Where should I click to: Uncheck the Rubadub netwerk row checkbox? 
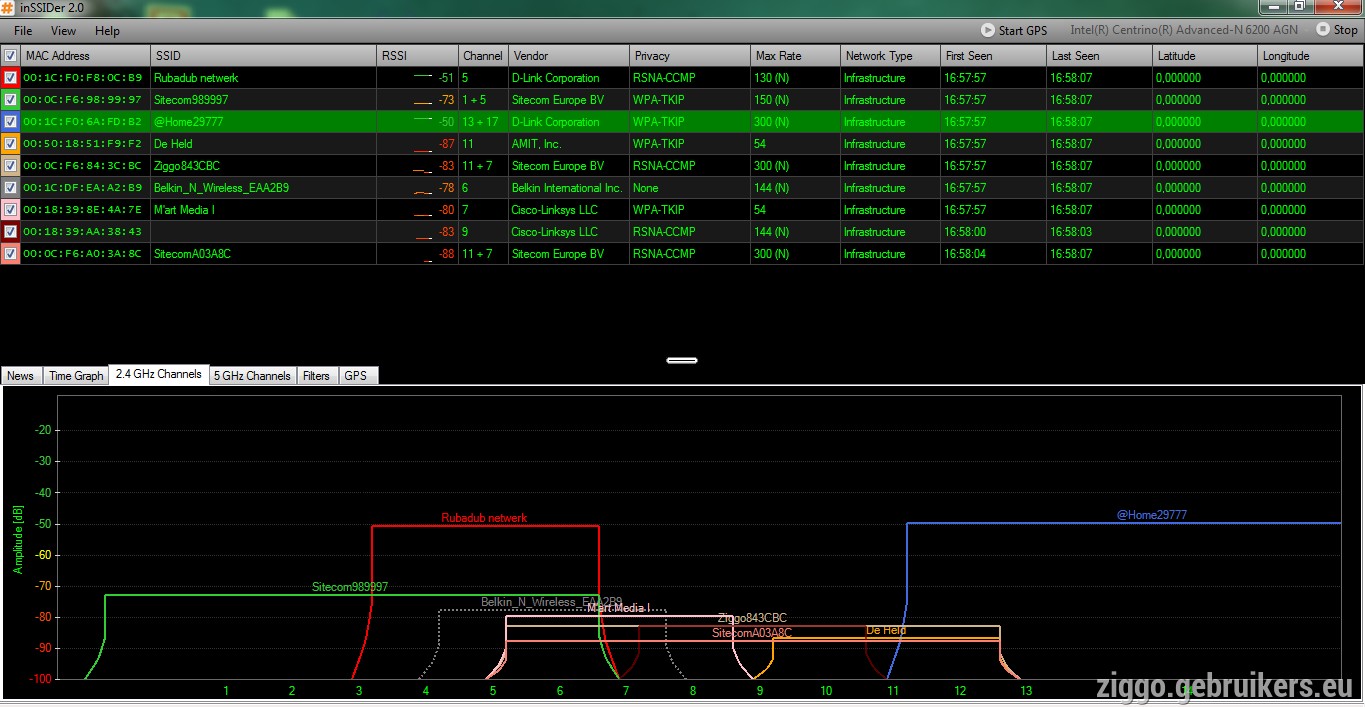coord(10,77)
